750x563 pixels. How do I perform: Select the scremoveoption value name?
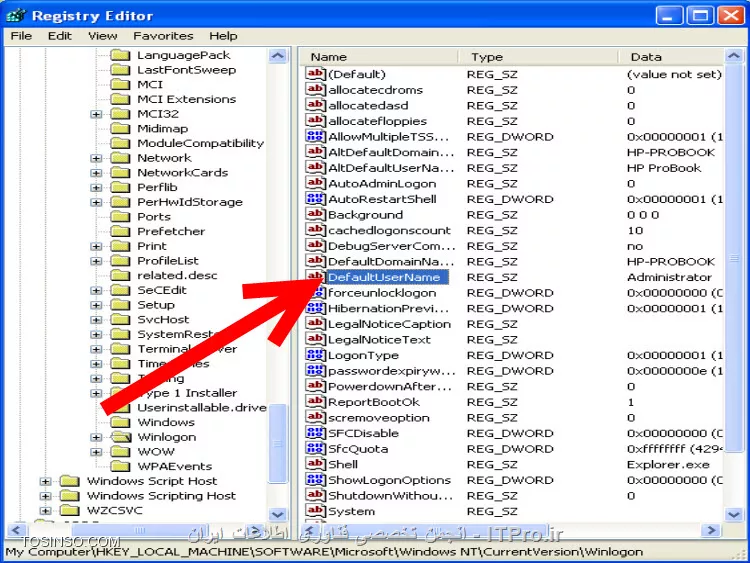click(379, 418)
